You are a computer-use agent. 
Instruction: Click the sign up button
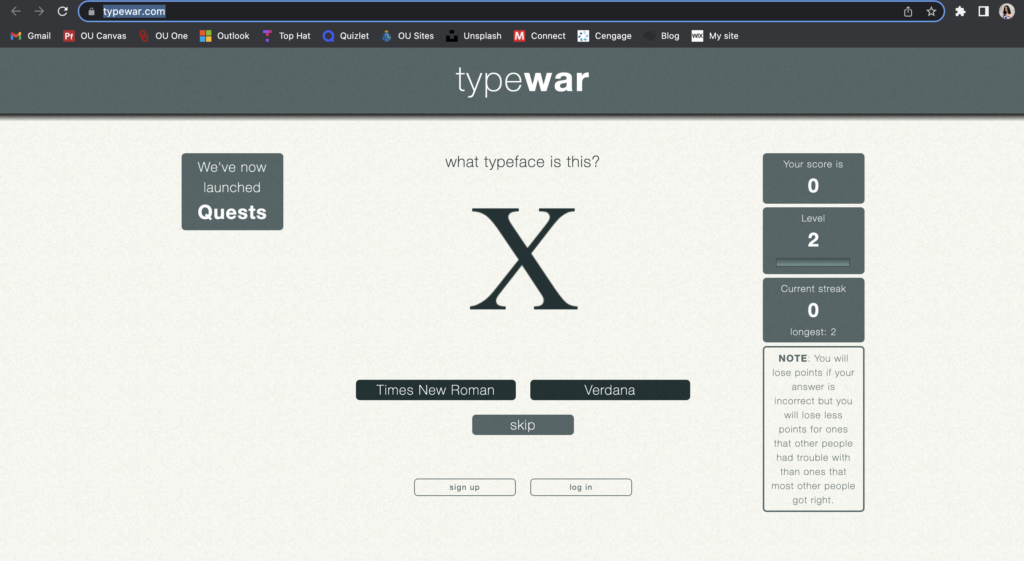pyautogui.click(x=465, y=487)
